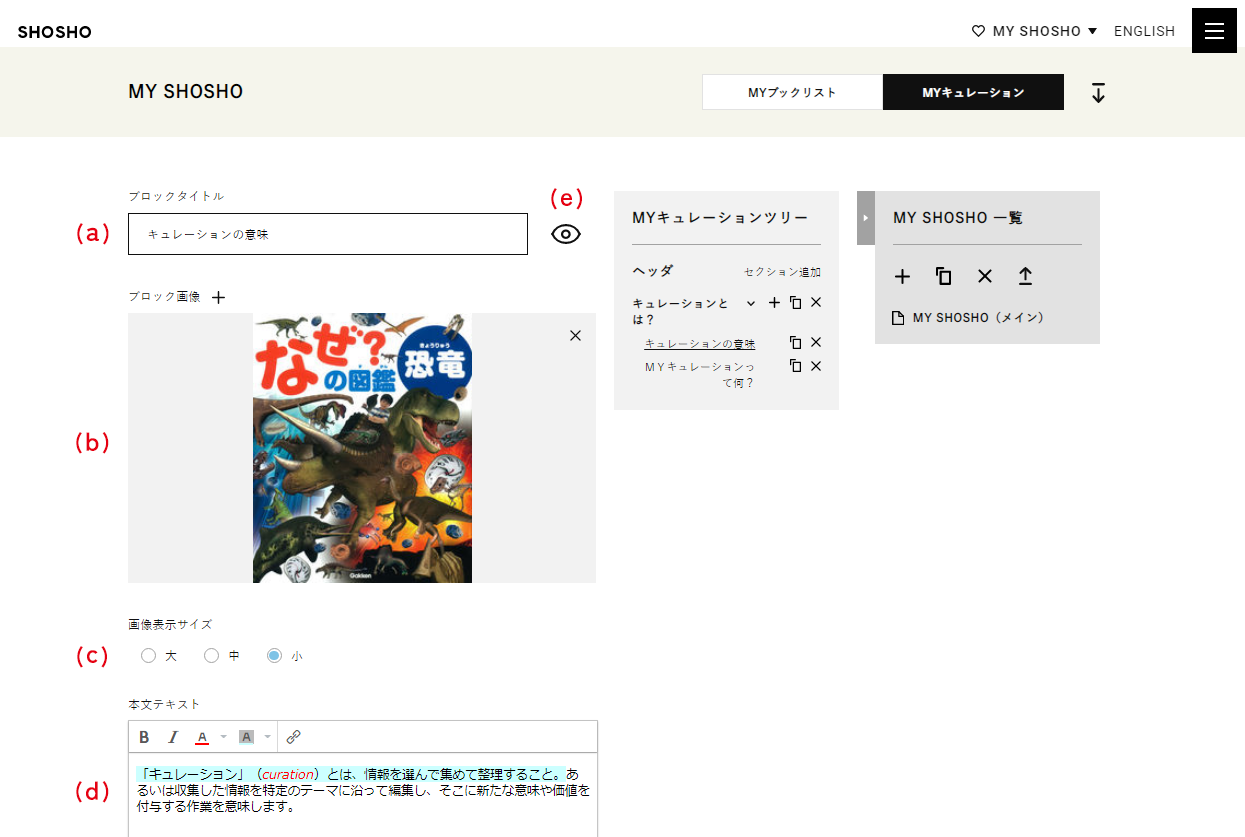Duplicate the キュレーションとは？ section
Screen dimensions: 1245x837
tap(796, 302)
